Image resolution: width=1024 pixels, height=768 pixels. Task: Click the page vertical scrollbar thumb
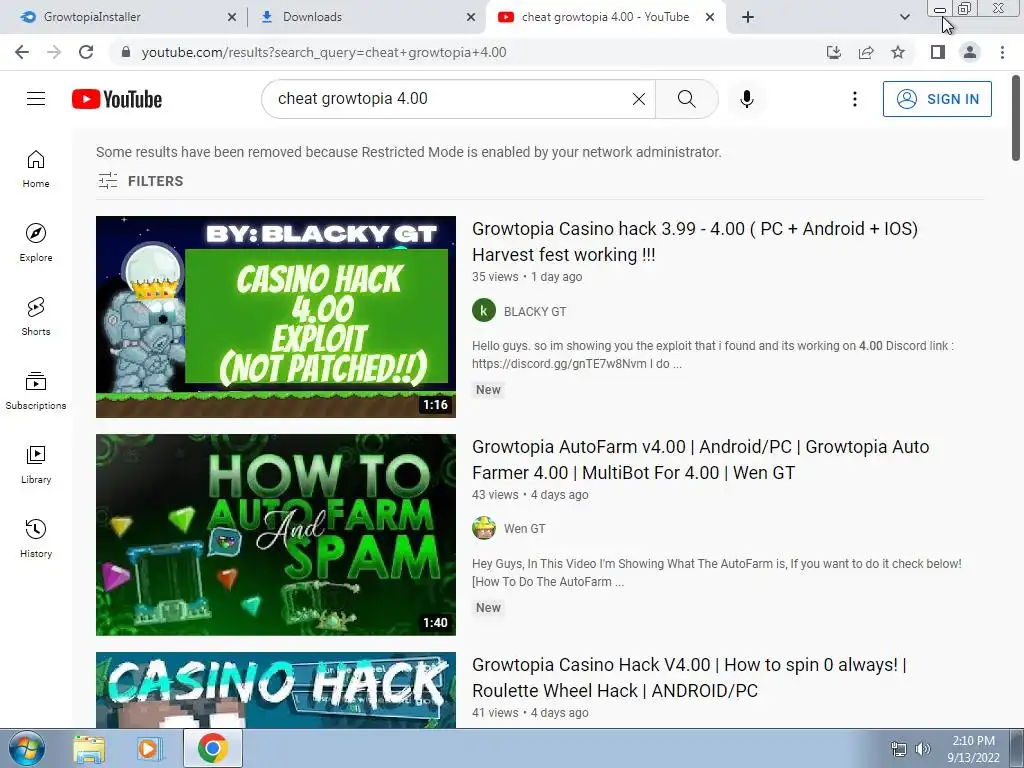click(x=1016, y=118)
